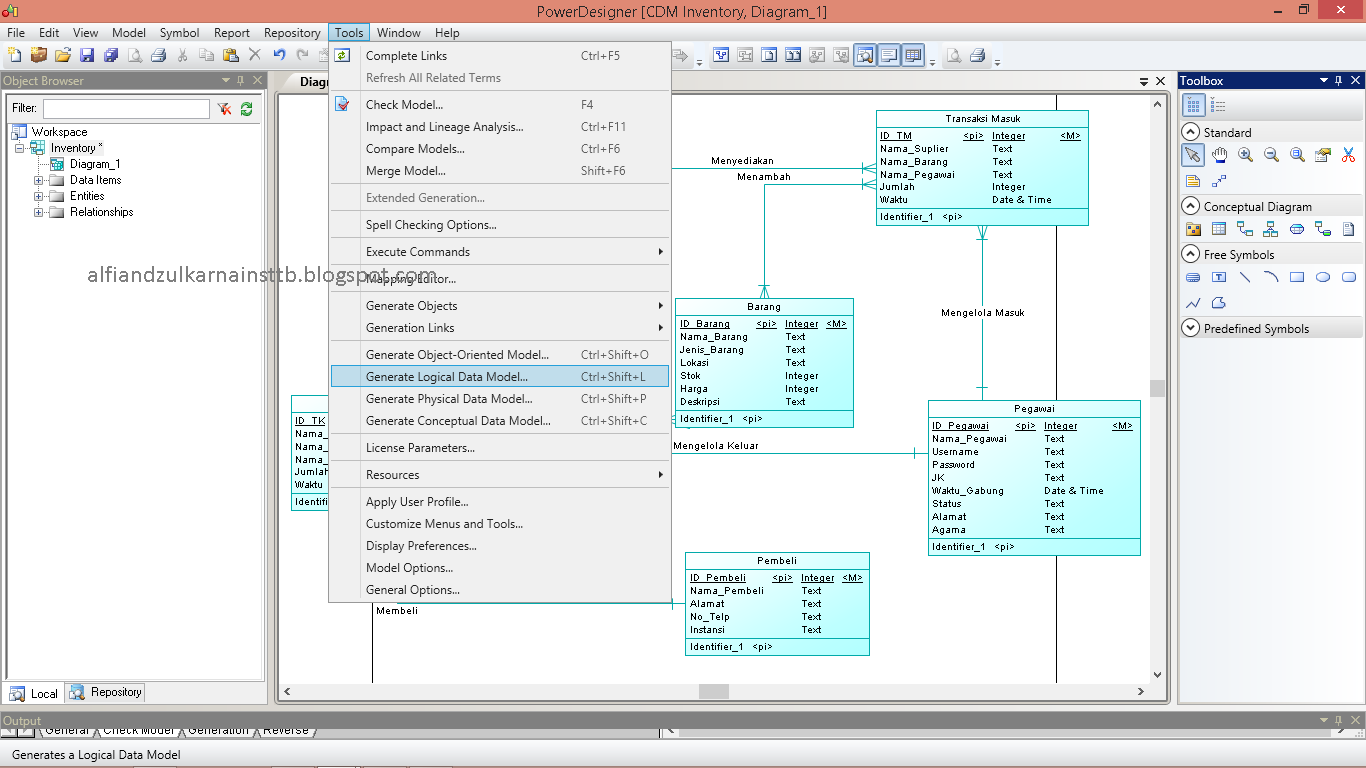Select the Ellipse free symbol tool
This screenshot has height=768, width=1366.
[1322, 277]
